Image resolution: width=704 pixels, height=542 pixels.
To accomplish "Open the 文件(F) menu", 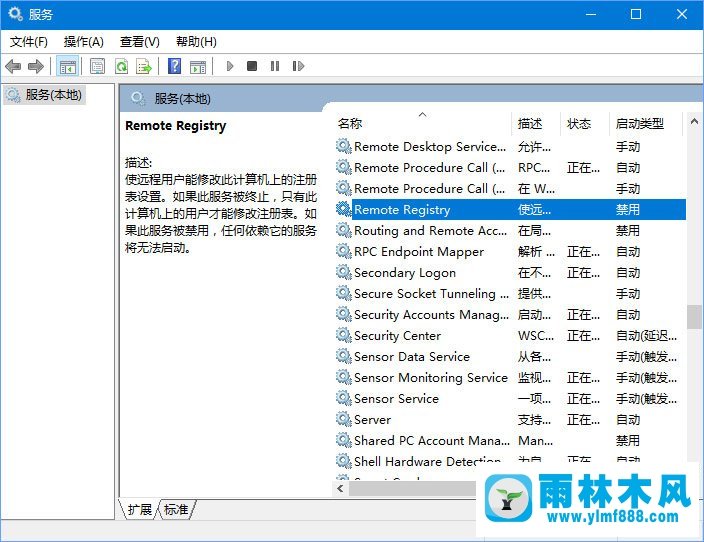I will coord(29,42).
